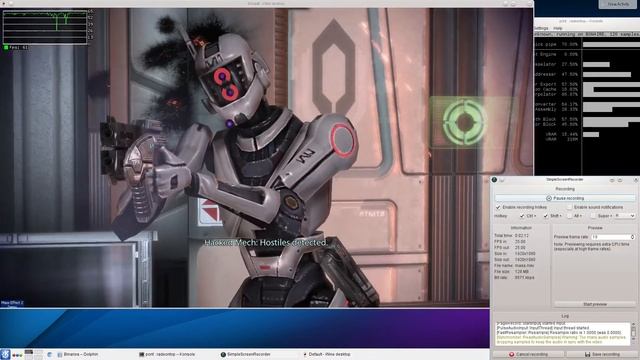Click the green target icon on the door
This screenshot has width=640, height=360.
[x=464, y=122]
